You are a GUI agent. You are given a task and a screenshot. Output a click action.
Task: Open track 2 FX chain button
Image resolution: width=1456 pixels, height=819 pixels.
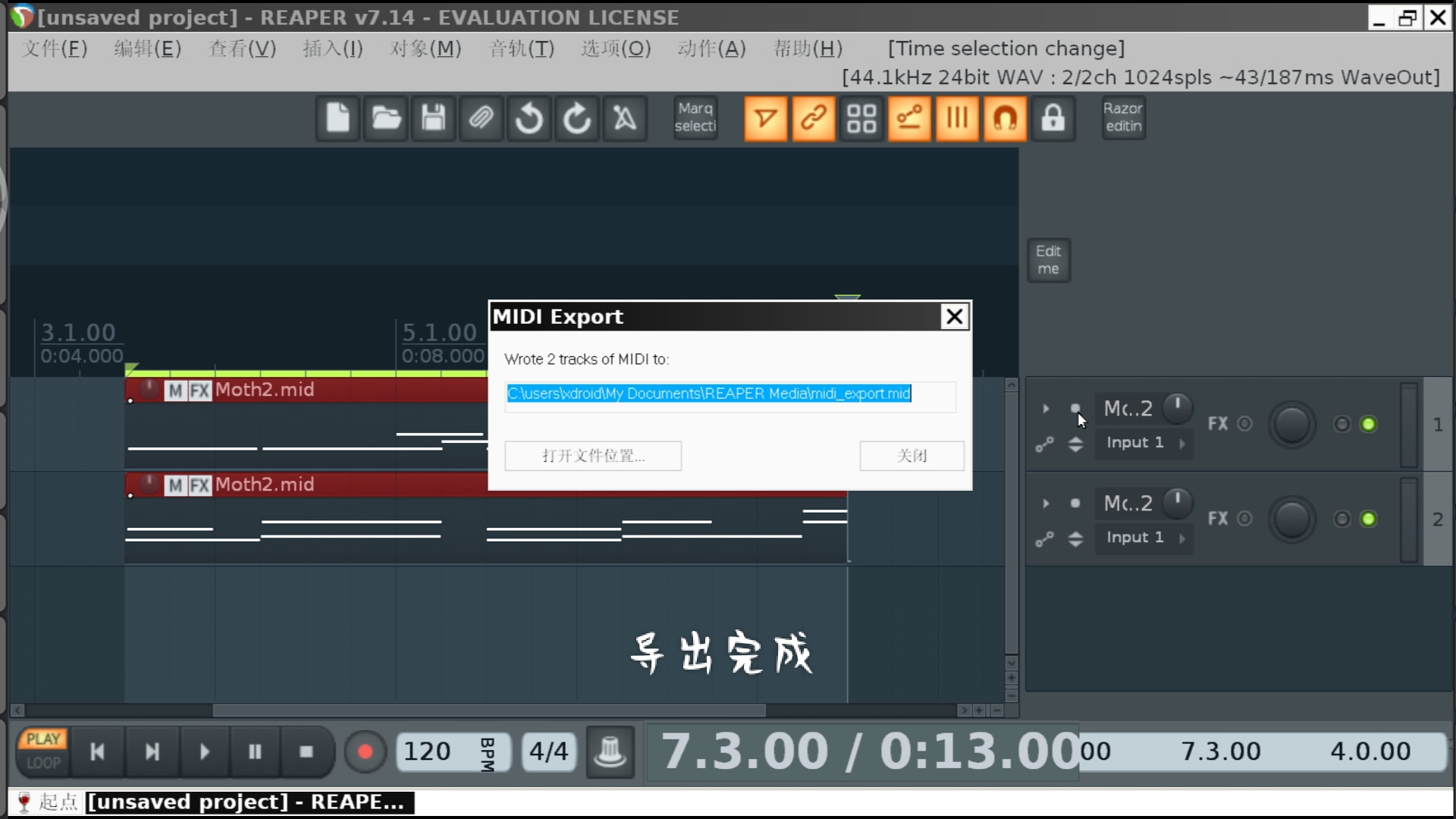pyautogui.click(x=1218, y=519)
